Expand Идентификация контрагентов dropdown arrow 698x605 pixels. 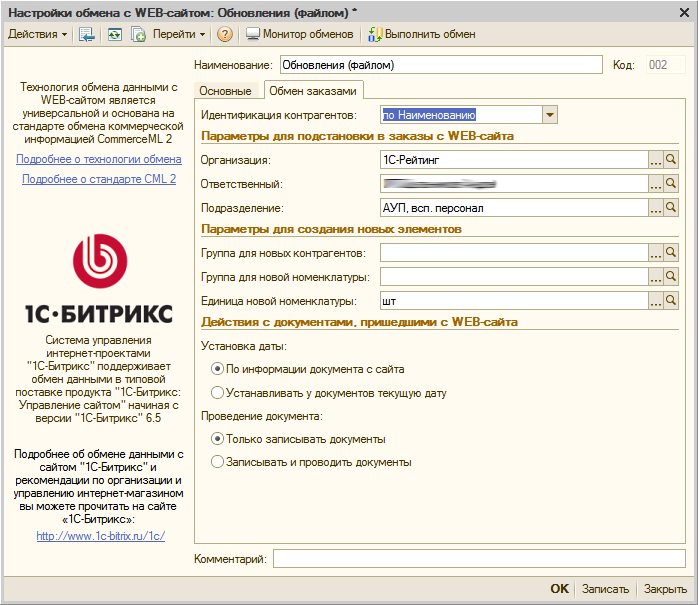tap(549, 115)
